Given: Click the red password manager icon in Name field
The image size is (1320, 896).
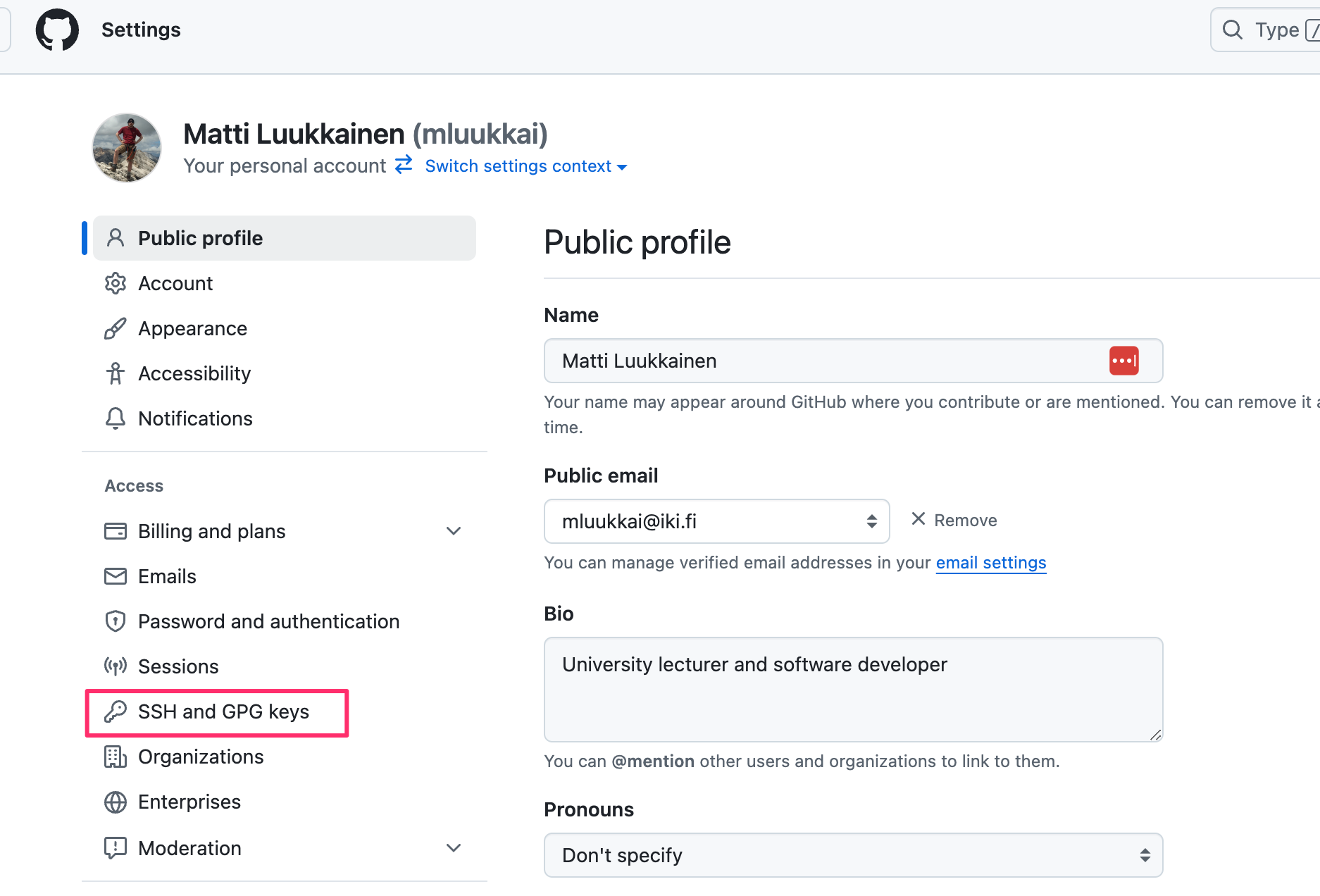Looking at the screenshot, I should 1123,361.
